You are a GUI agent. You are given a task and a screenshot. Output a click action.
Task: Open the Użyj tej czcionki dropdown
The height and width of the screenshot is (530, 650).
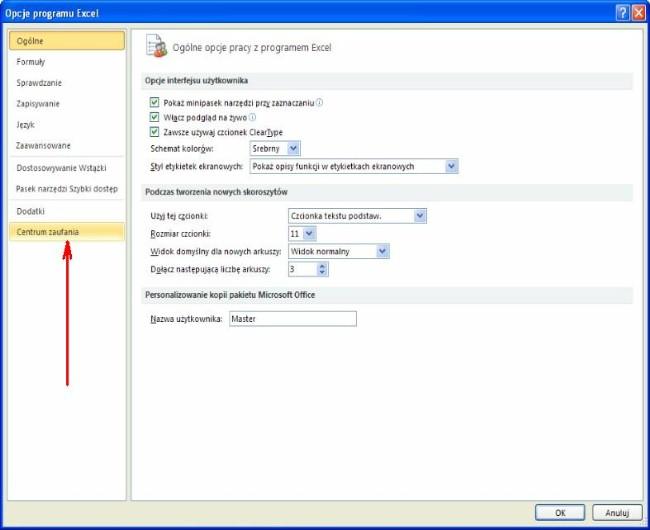[x=420, y=216]
